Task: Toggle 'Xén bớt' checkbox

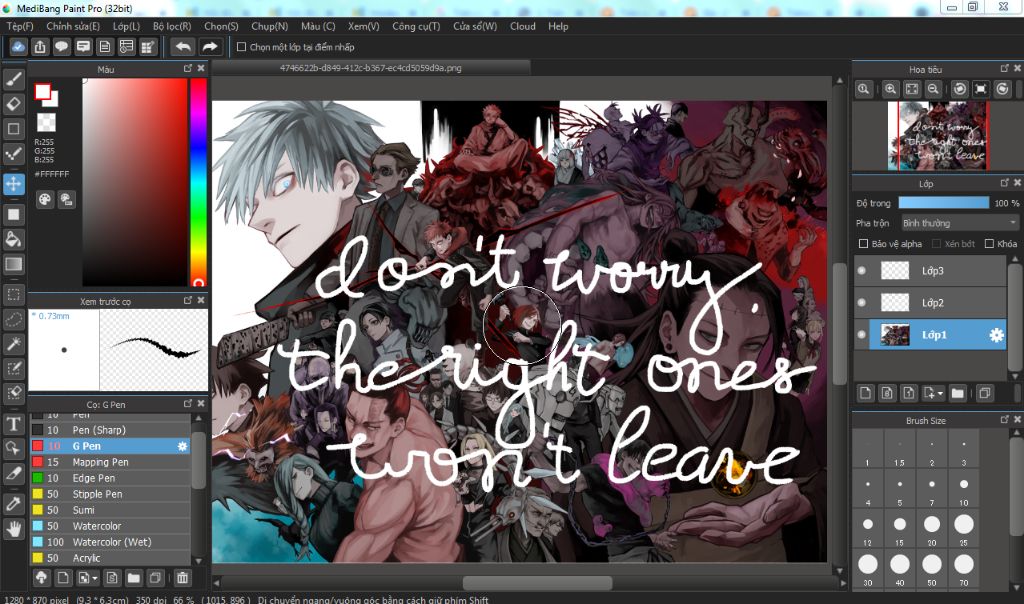Action: tap(936, 244)
